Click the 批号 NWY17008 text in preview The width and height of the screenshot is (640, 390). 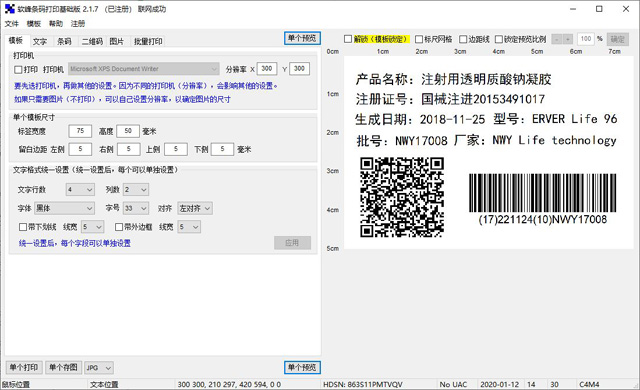tap(402, 141)
